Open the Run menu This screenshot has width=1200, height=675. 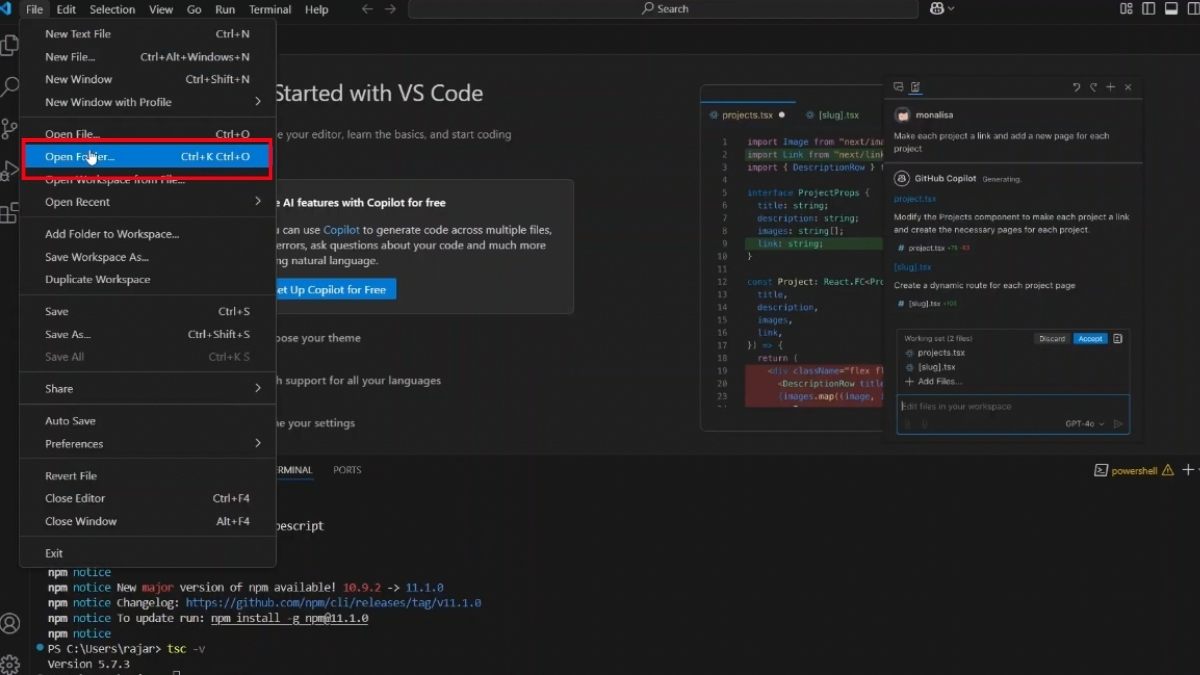pos(225,9)
